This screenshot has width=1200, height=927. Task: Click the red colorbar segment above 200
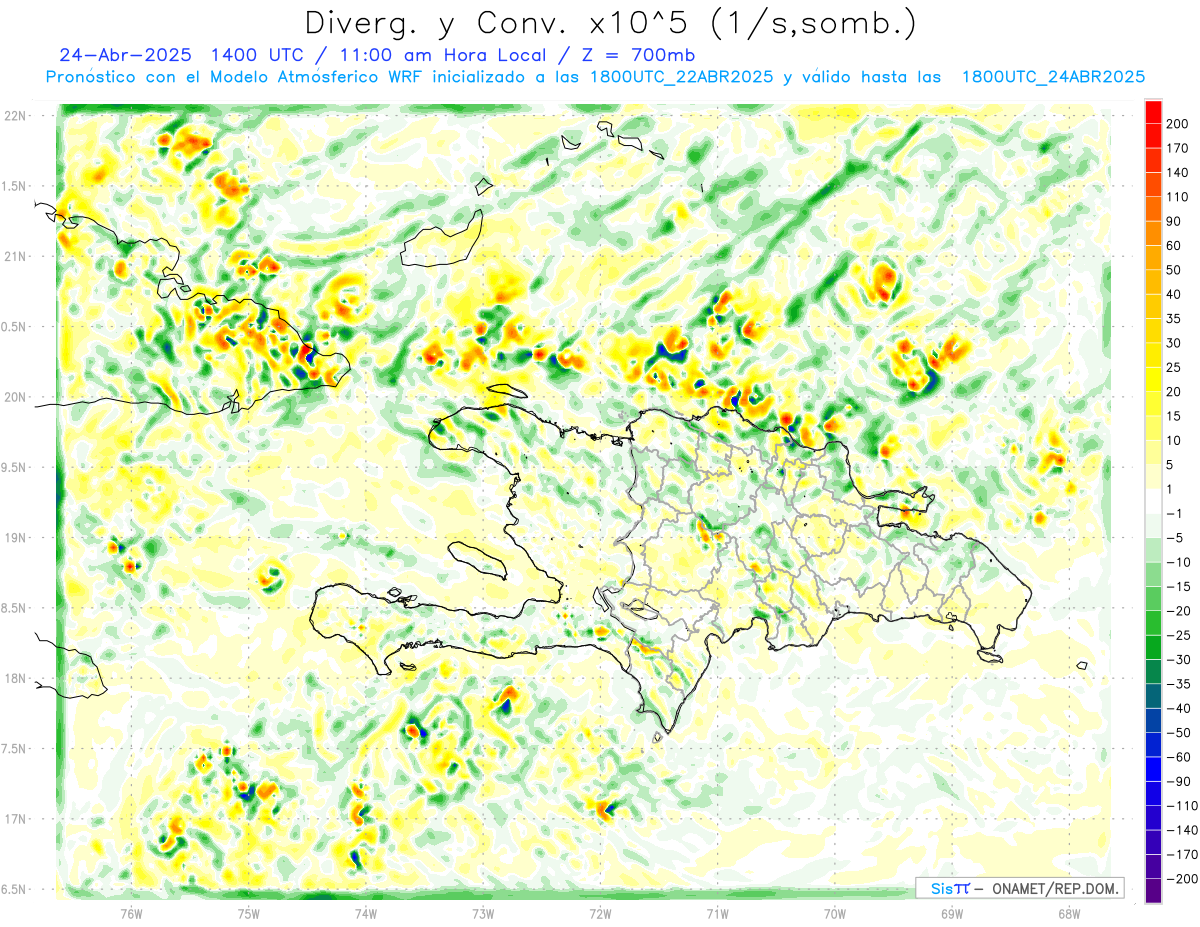pos(1153,110)
